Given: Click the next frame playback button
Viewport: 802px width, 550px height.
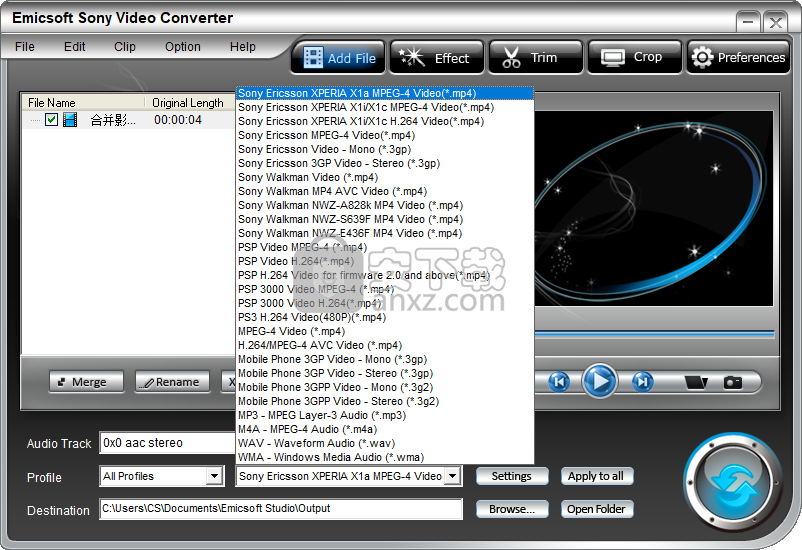Looking at the screenshot, I should click(x=642, y=382).
